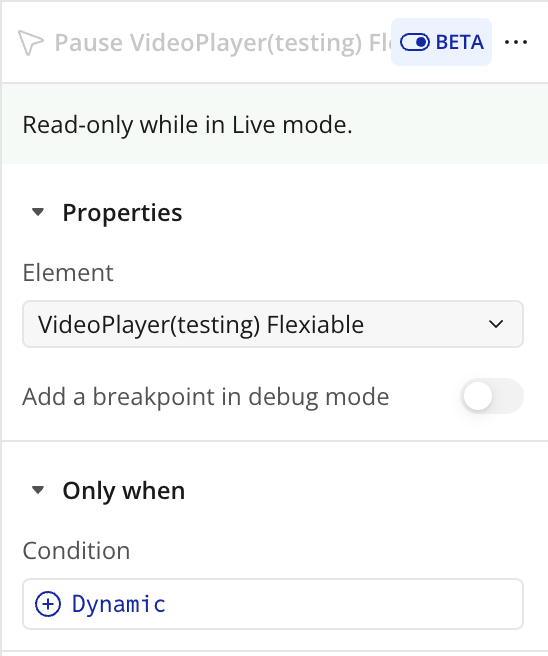Viewport: 548px width, 656px height.
Task: Click the Pause VideoPlayer(testing) action title
Action: point(223,43)
